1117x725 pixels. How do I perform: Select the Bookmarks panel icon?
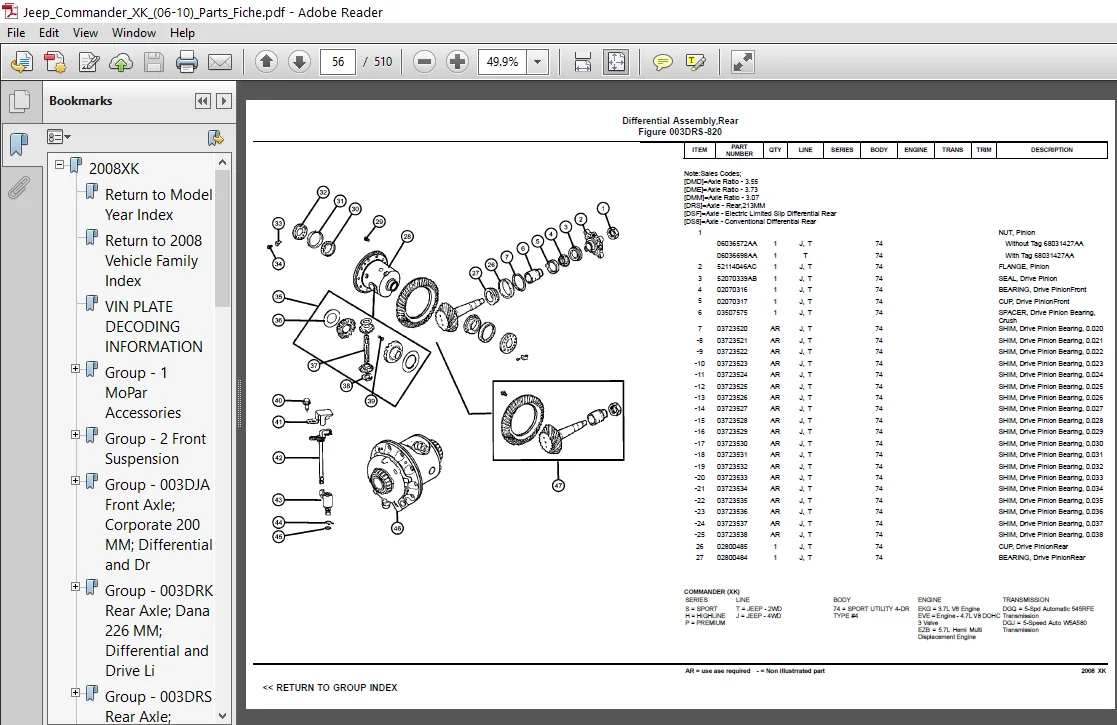[x=19, y=145]
